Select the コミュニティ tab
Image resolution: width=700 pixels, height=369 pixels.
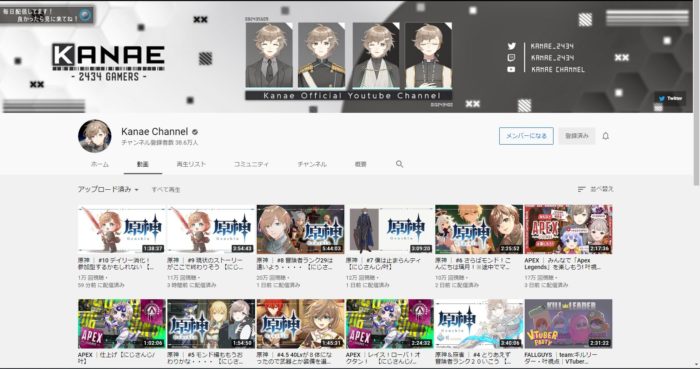[251, 164]
